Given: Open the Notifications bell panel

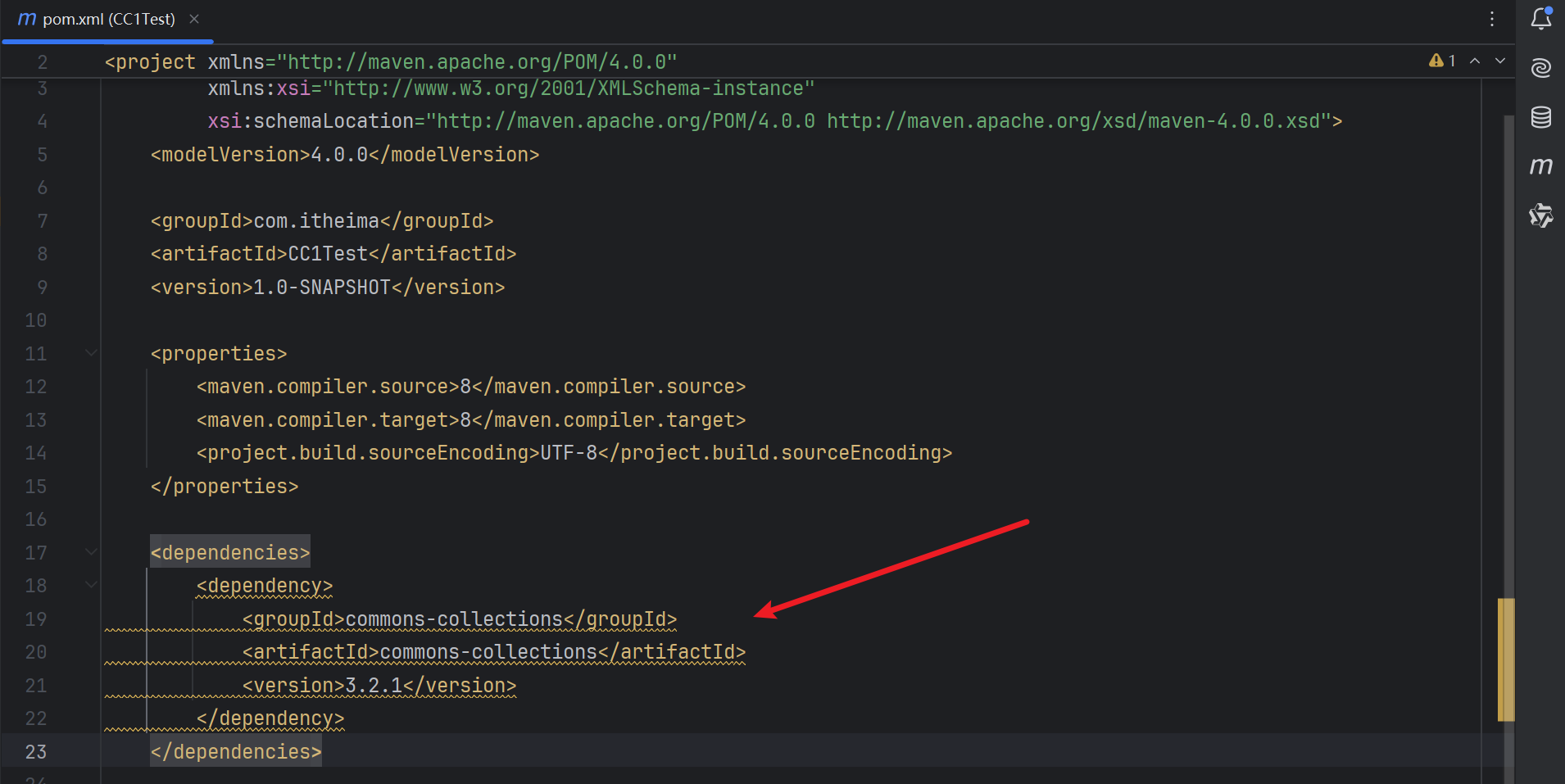Looking at the screenshot, I should [x=1540, y=18].
